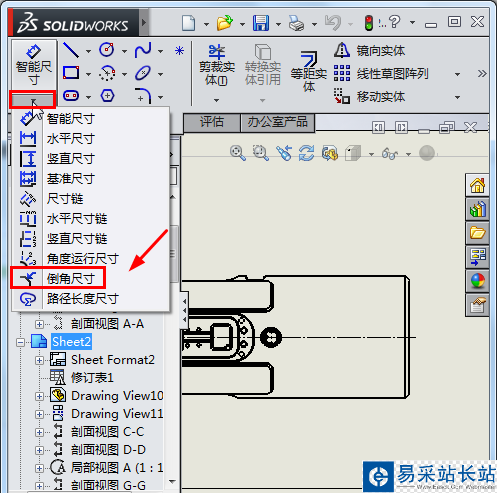Click the Zoom to Area icon
This screenshot has height=493, width=497.
click(260, 153)
